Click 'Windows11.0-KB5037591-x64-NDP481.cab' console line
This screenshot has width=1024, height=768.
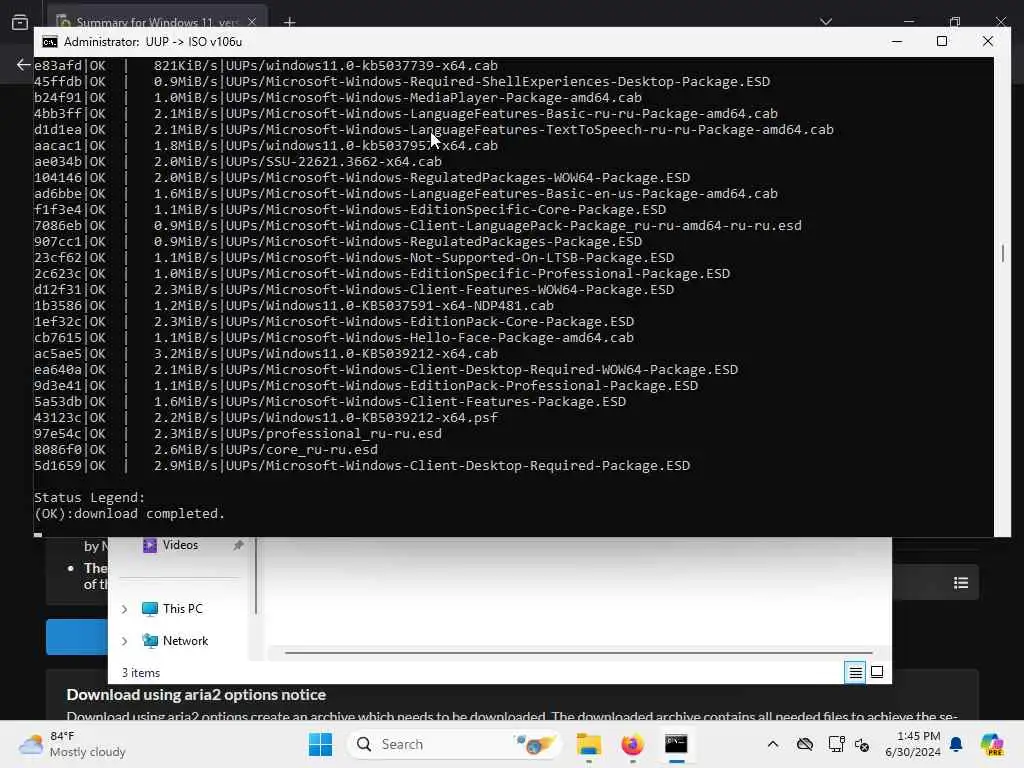click(409, 306)
